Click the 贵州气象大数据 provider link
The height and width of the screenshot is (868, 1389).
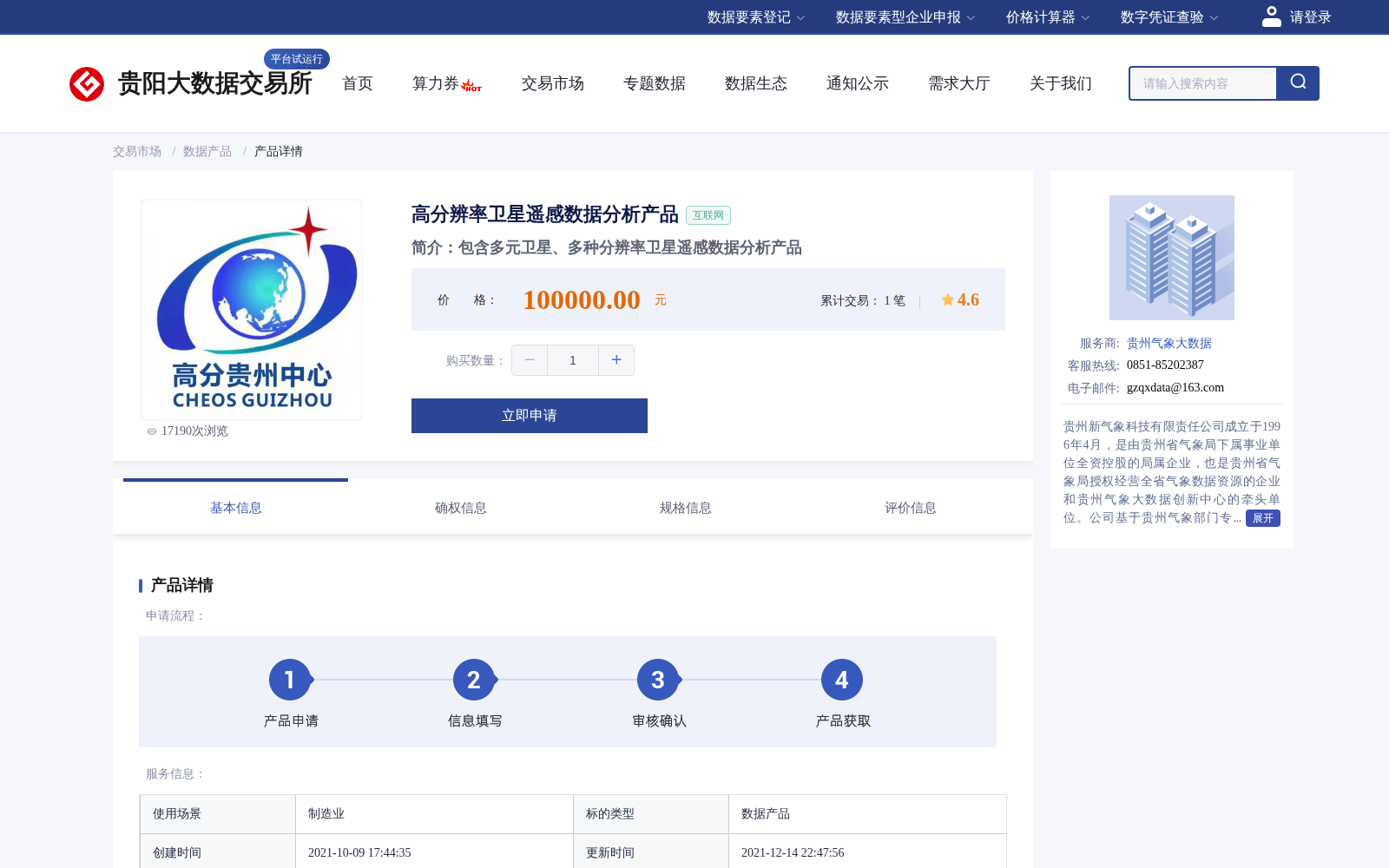[1168, 343]
